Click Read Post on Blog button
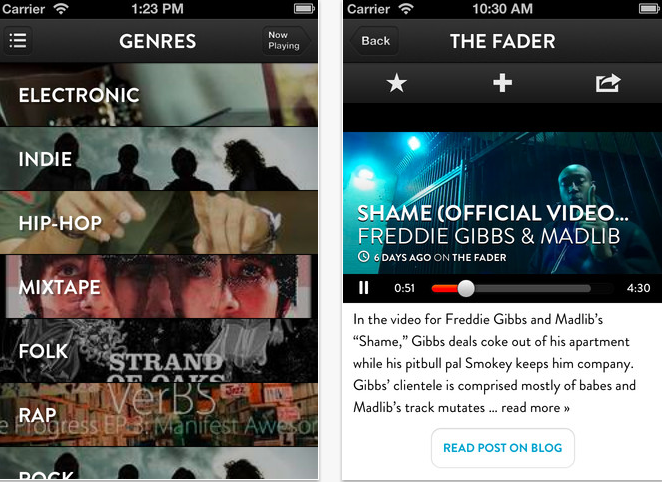Screen dimensions: 662x482 click(x=502, y=448)
